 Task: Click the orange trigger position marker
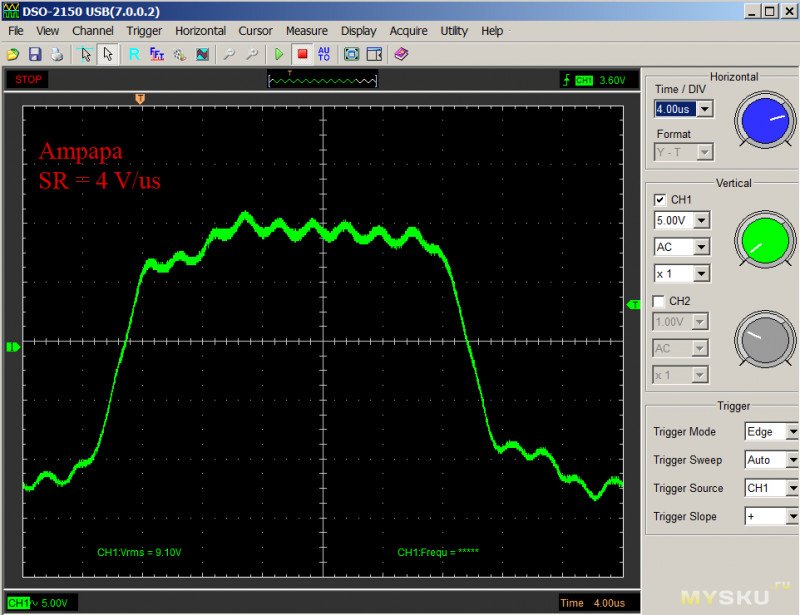(140, 98)
